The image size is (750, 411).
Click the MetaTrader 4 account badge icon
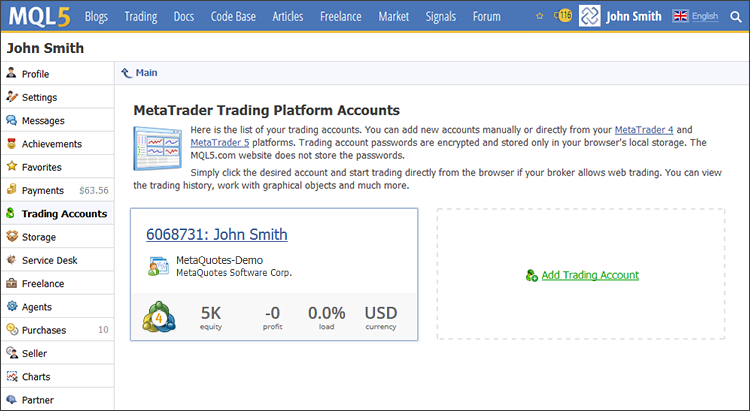159,318
